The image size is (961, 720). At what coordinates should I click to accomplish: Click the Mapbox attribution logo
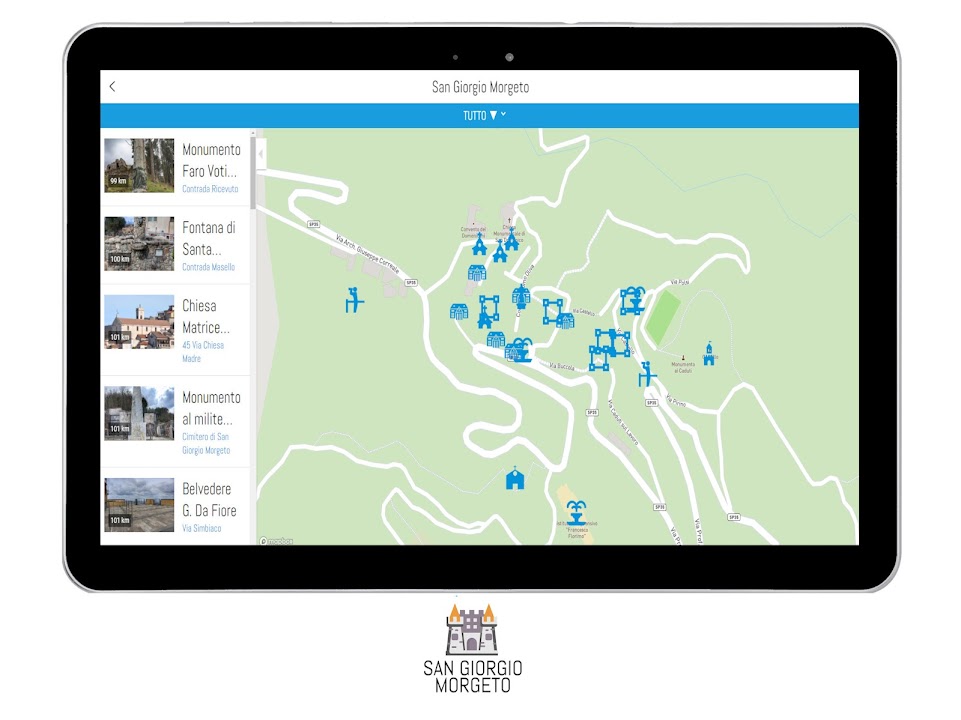pyautogui.click(x=277, y=541)
